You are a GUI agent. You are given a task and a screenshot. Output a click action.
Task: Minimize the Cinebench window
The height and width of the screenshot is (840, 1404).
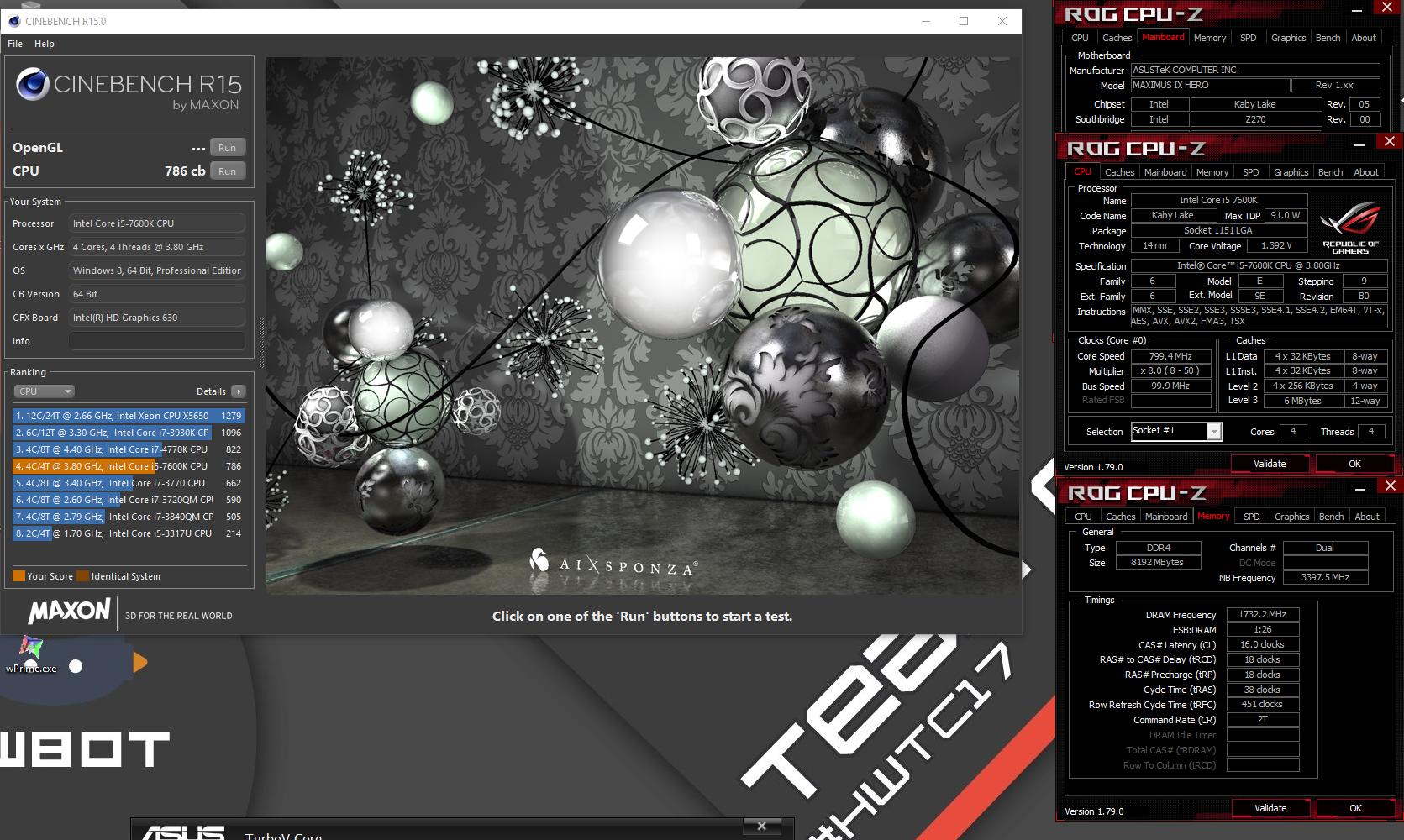926,21
